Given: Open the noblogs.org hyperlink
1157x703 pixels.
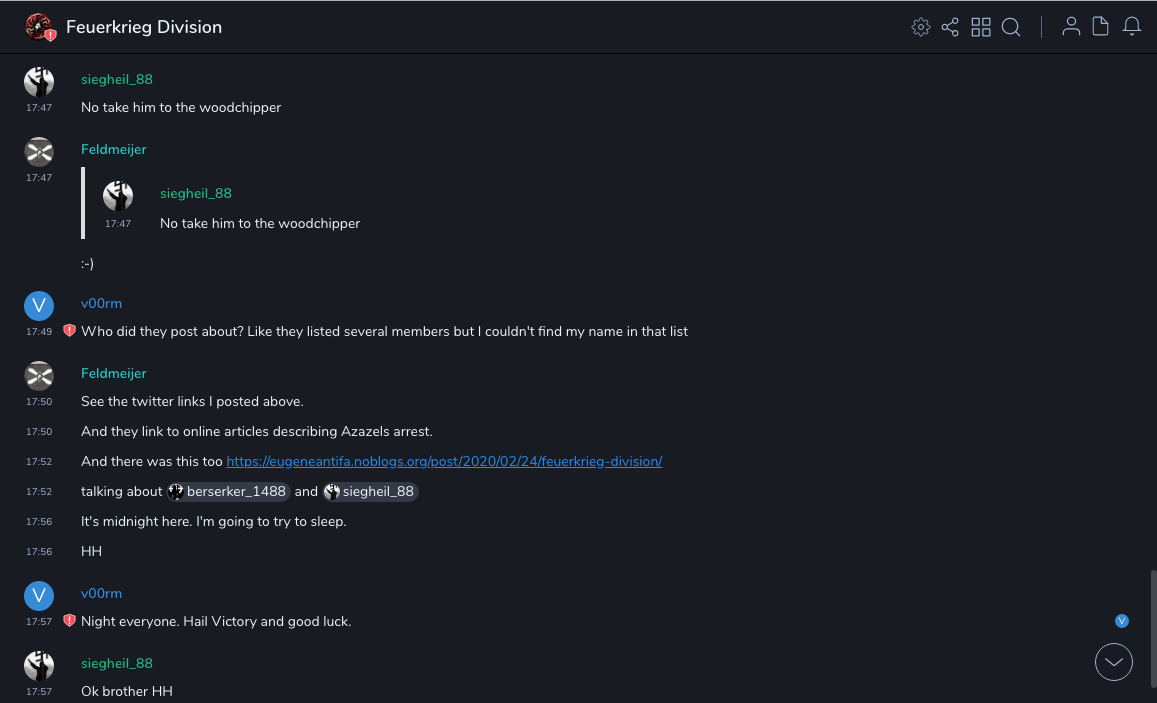Looking at the screenshot, I should click(444, 461).
